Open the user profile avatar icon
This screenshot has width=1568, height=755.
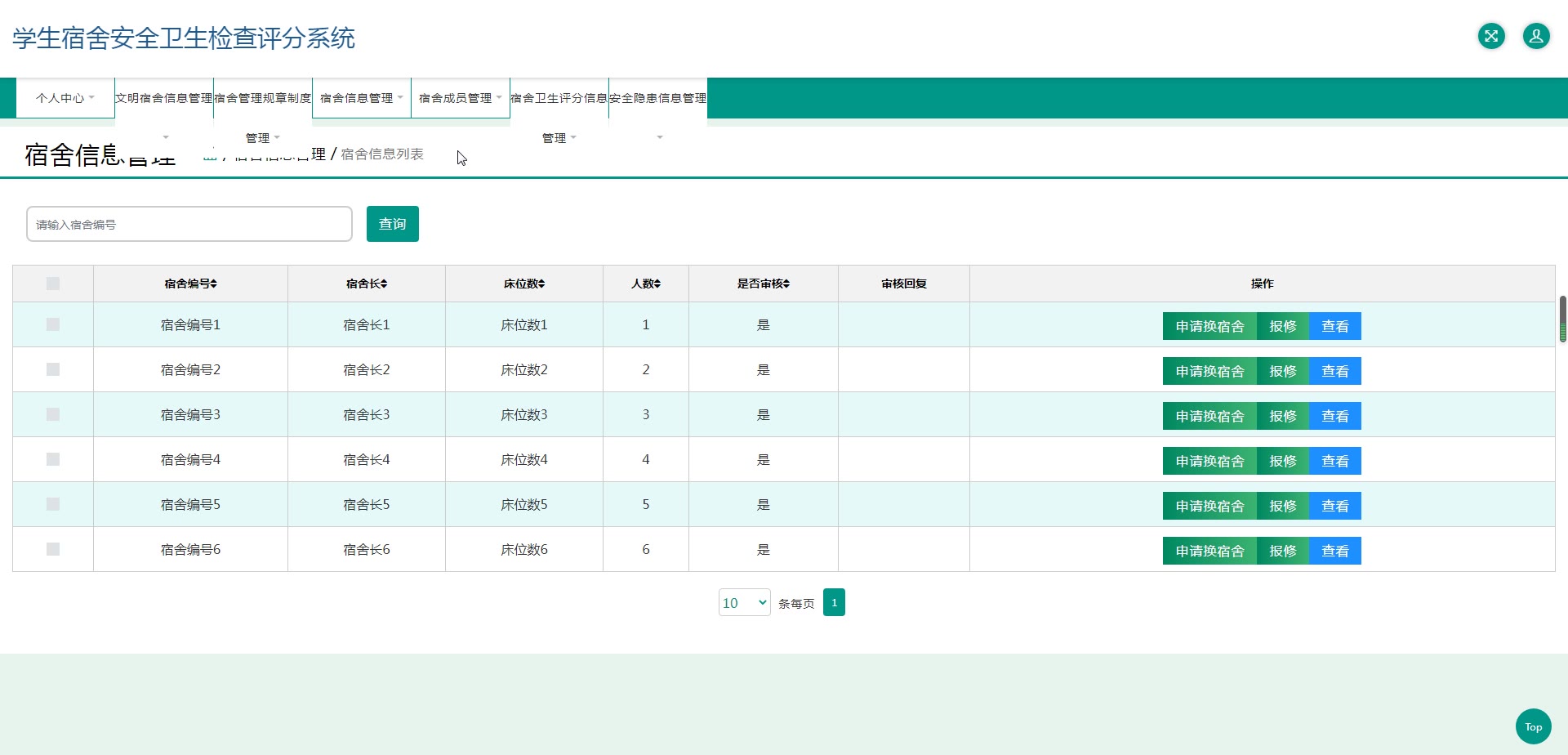1535,36
